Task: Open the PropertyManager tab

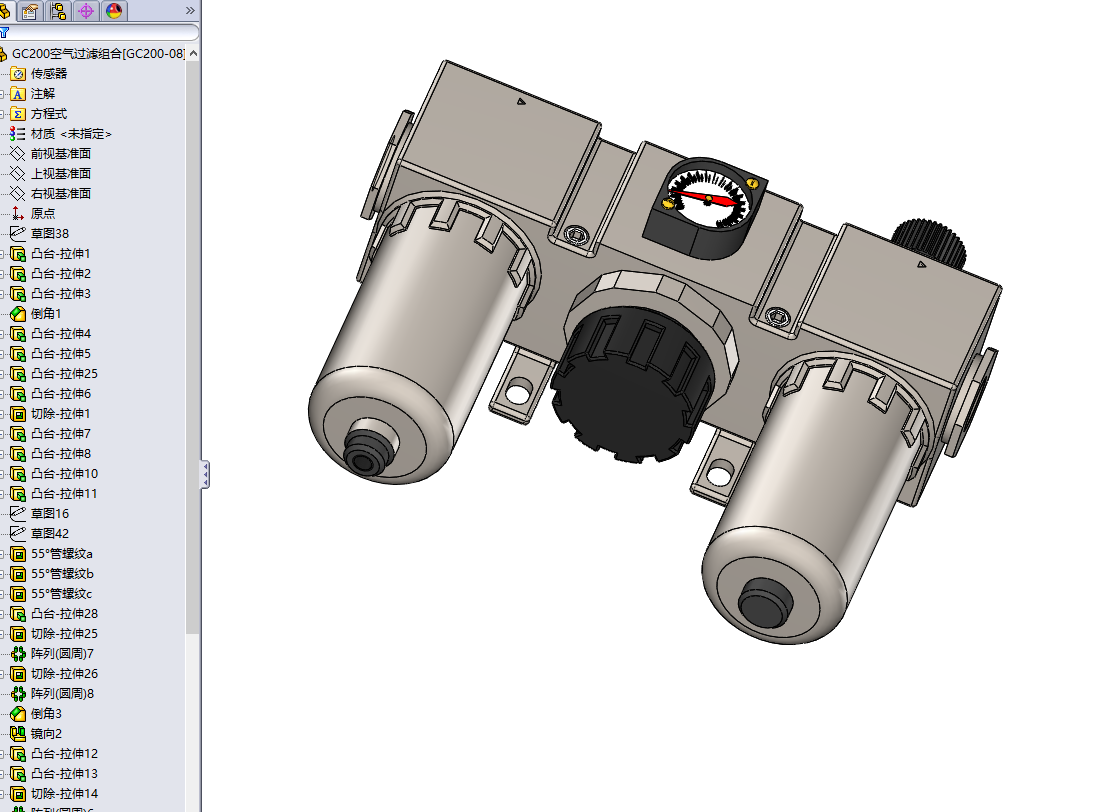Action: pyautogui.click(x=29, y=11)
